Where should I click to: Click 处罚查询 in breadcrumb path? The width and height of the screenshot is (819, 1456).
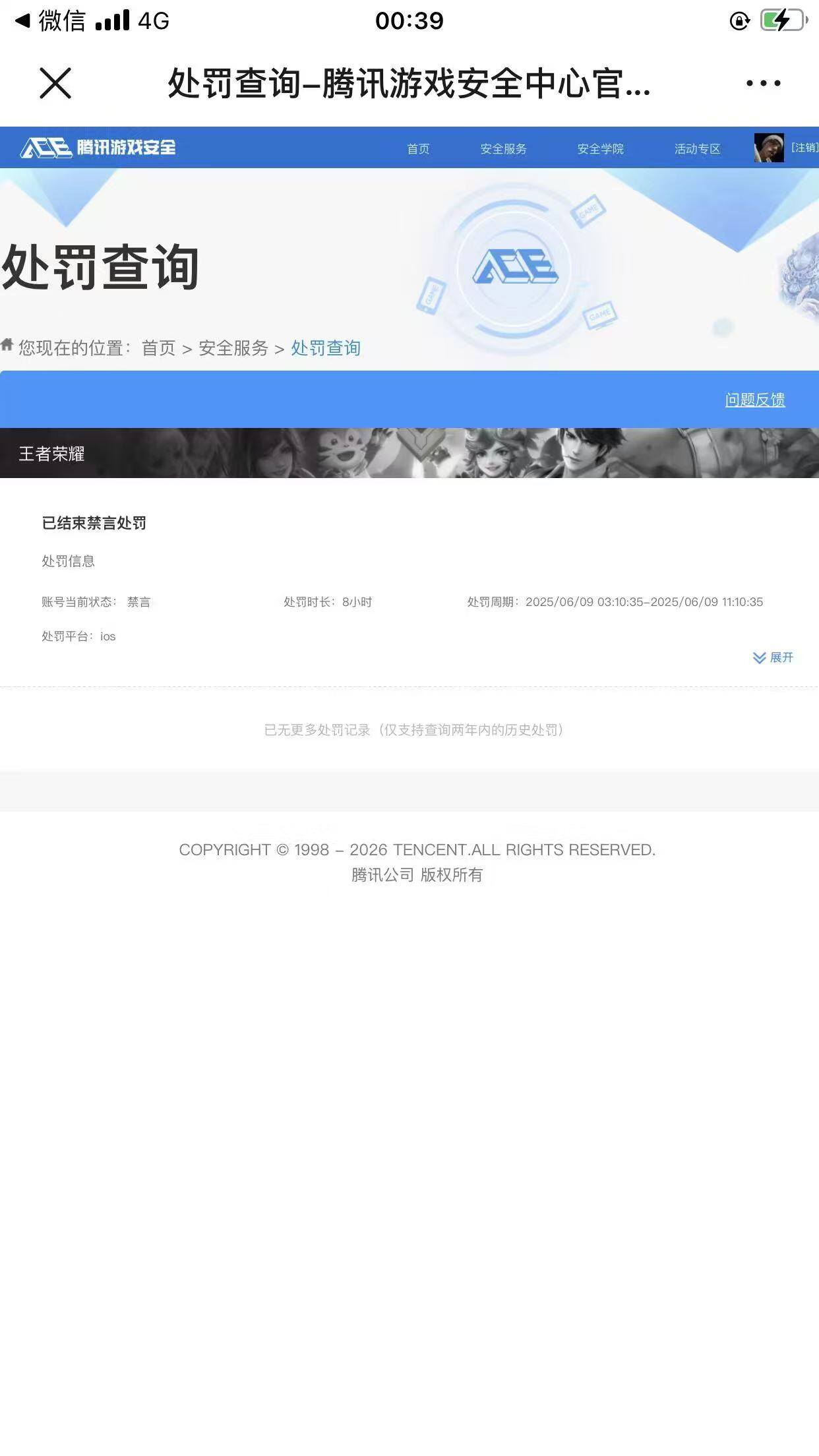326,348
